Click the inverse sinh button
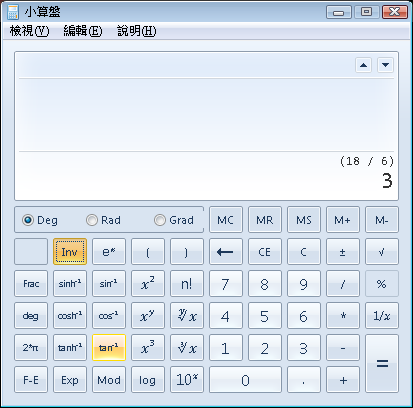413x408 pixels. (x=70, y=284)
